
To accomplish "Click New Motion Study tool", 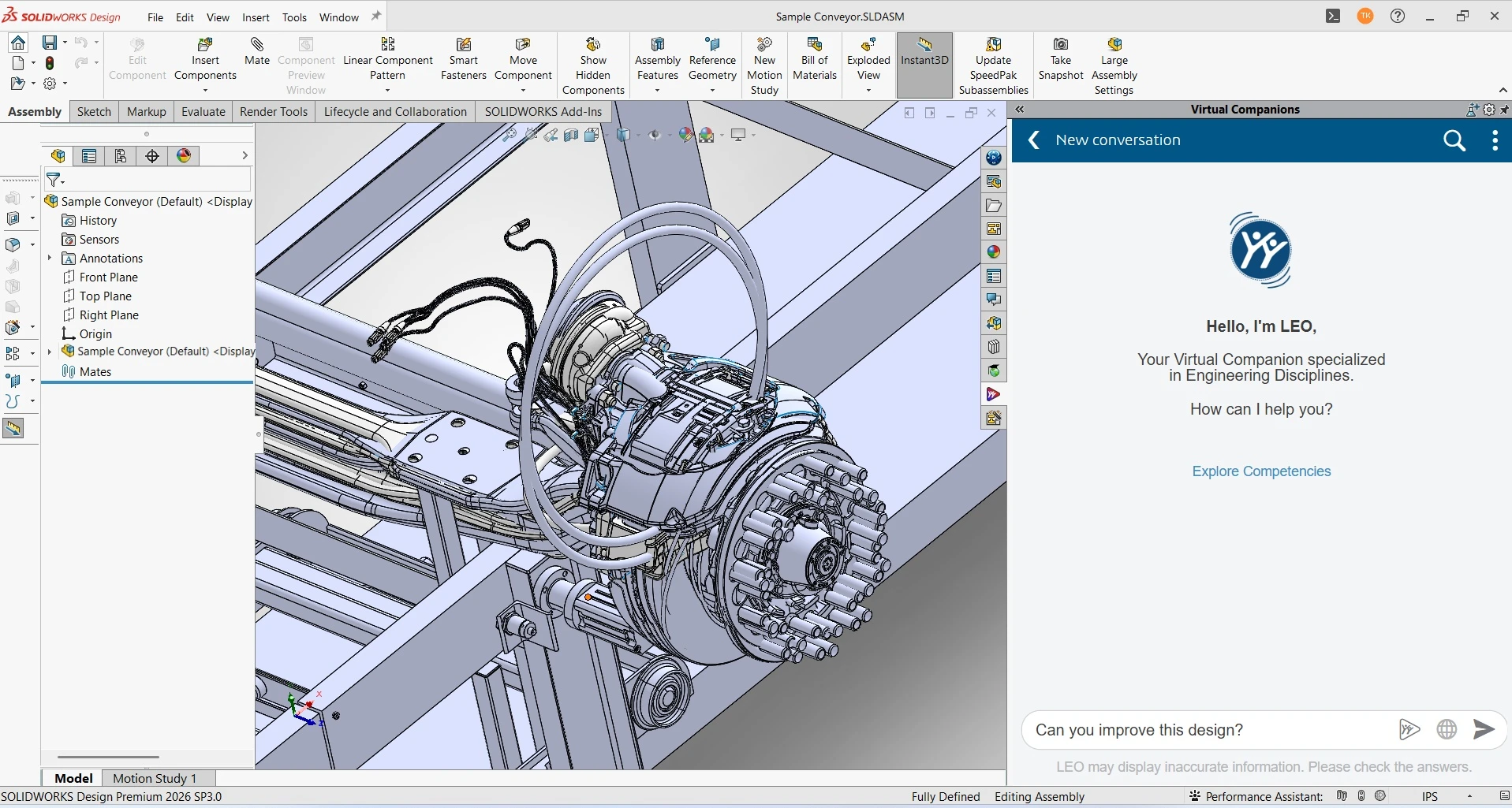I will coord(764,66).
